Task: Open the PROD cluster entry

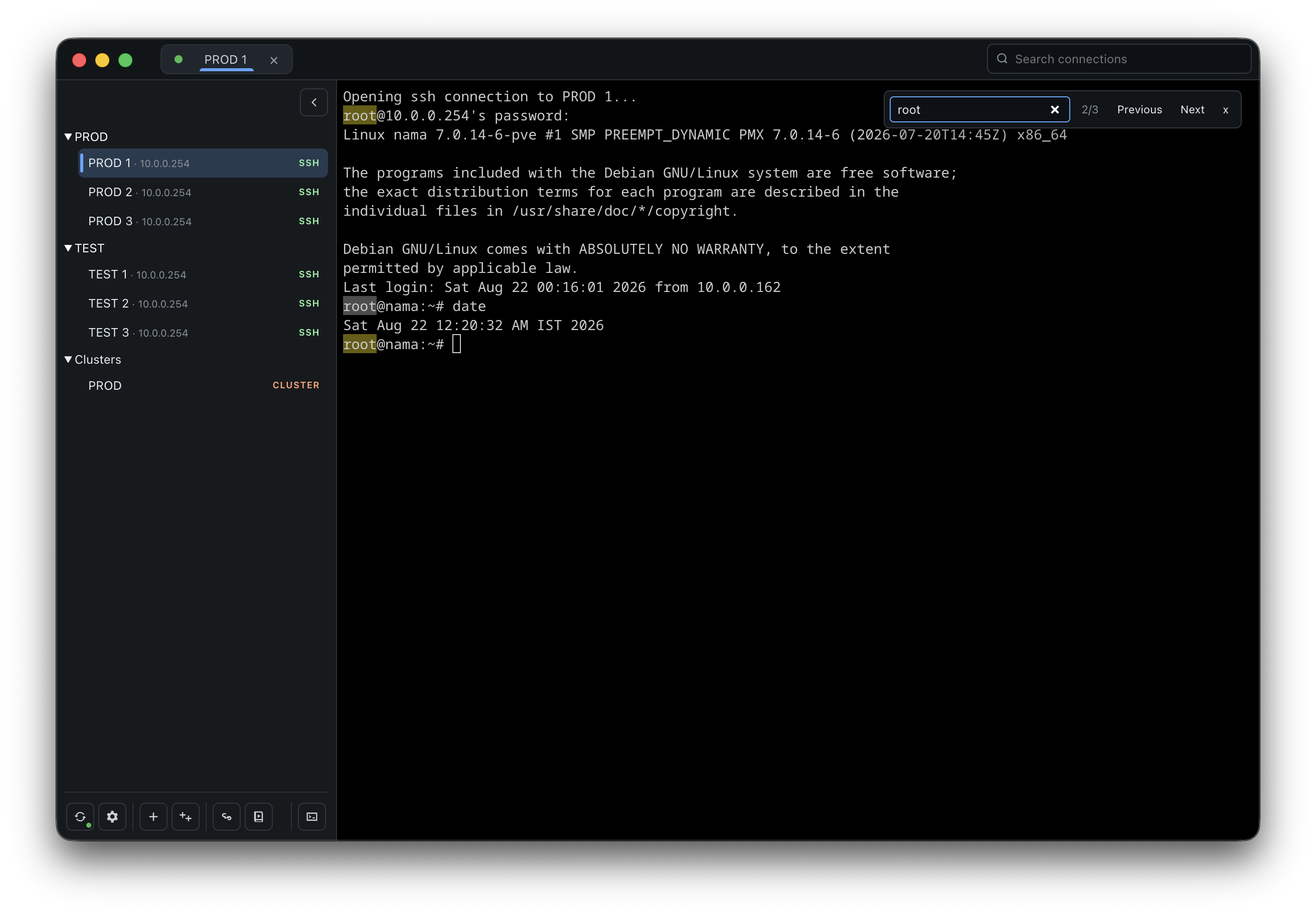Action: pyautogui.click(x=203, y=386)
